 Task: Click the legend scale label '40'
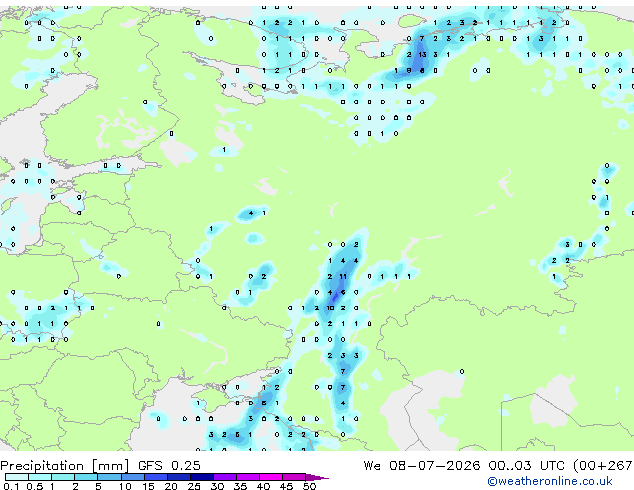pos(263,486)
